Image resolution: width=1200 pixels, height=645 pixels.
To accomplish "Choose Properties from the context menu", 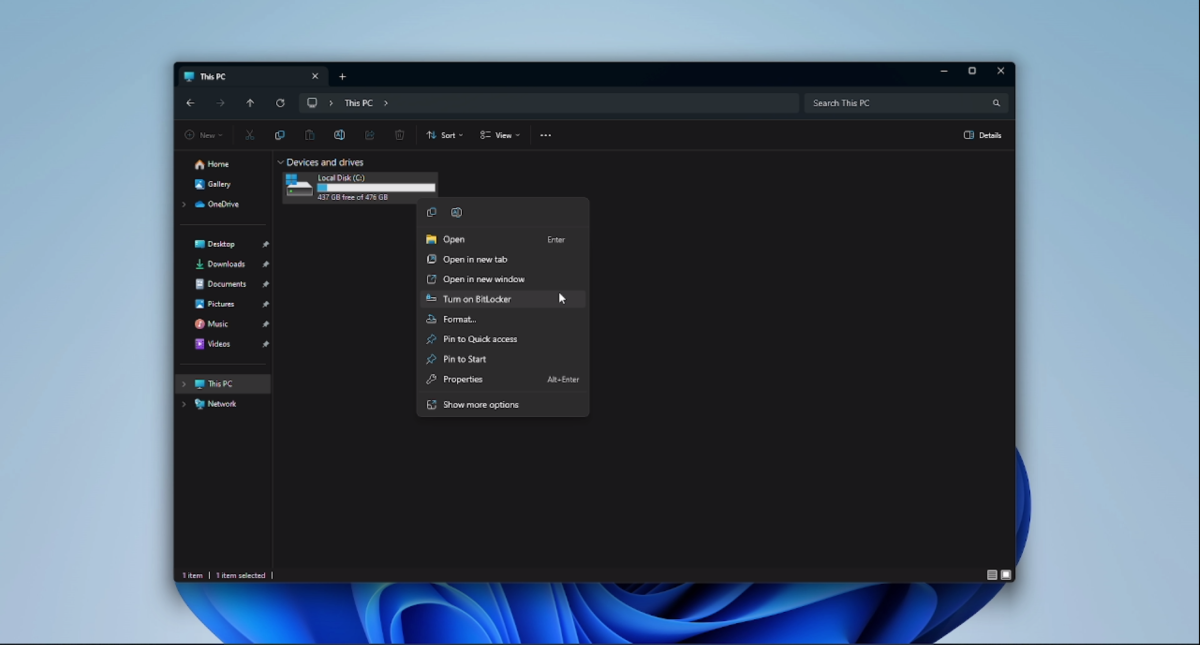I will (x=462, y=379).
